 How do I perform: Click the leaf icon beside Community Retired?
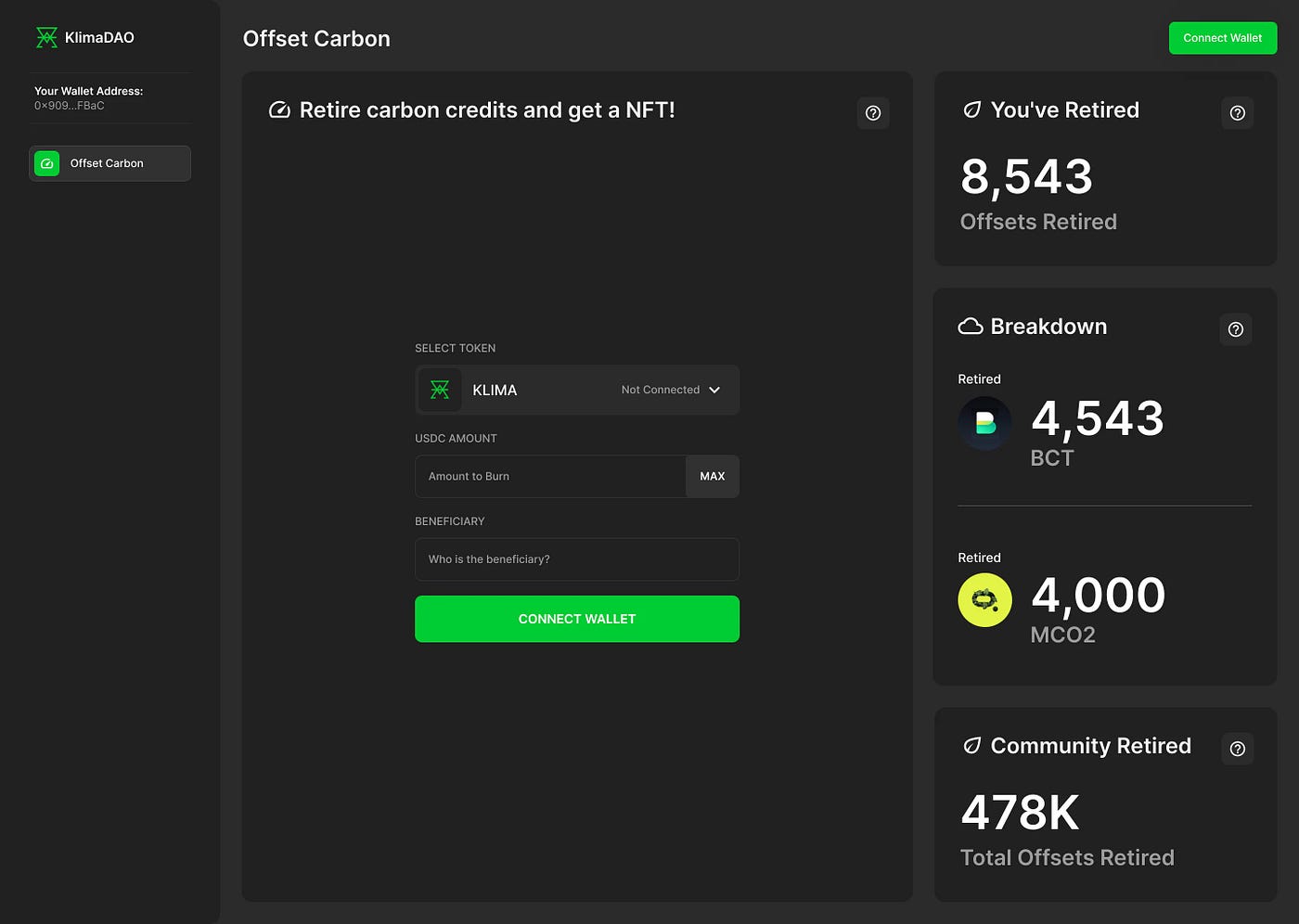pyautogui.click(x=971, y=746)
